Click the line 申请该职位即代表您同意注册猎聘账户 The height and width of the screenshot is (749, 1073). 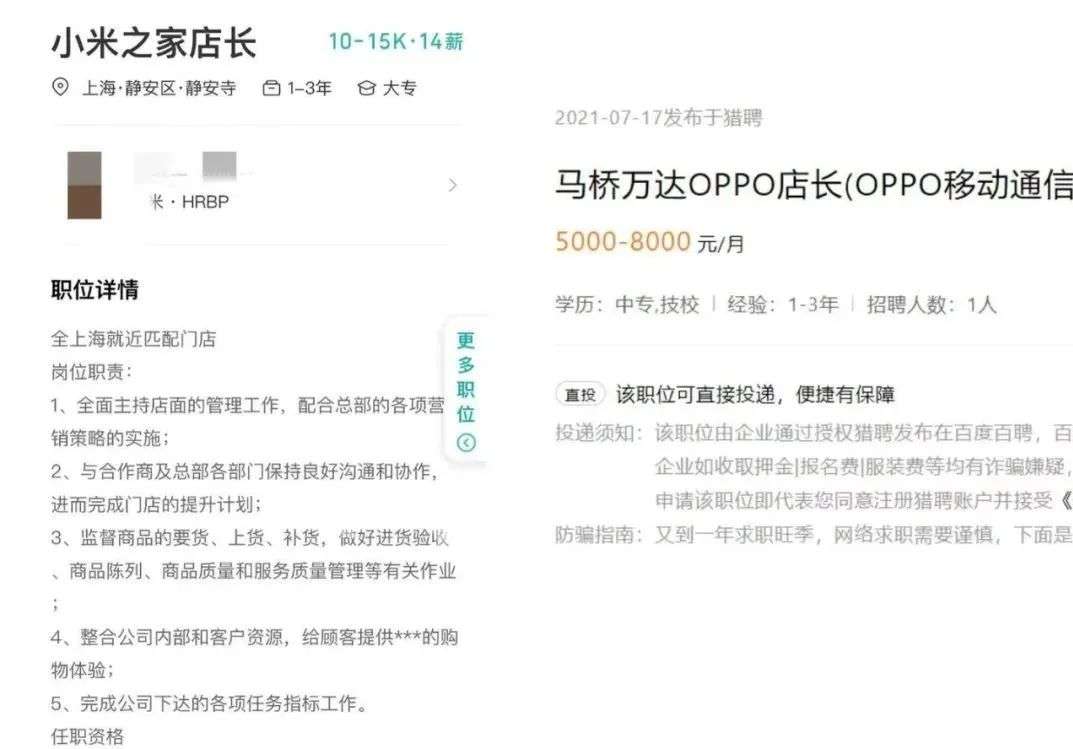click(864, 501)
